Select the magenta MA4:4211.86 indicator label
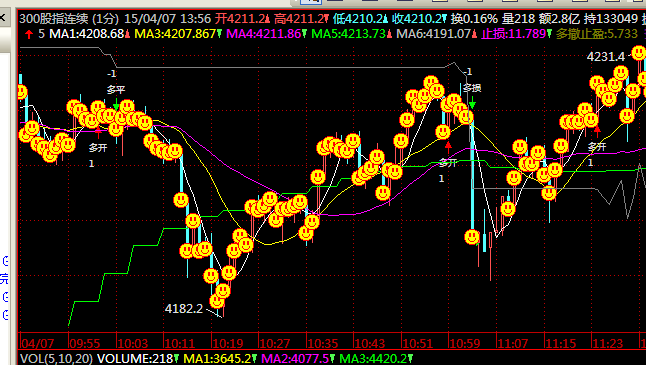The height and width of the screenshot is (365, 646). [264, 34]
